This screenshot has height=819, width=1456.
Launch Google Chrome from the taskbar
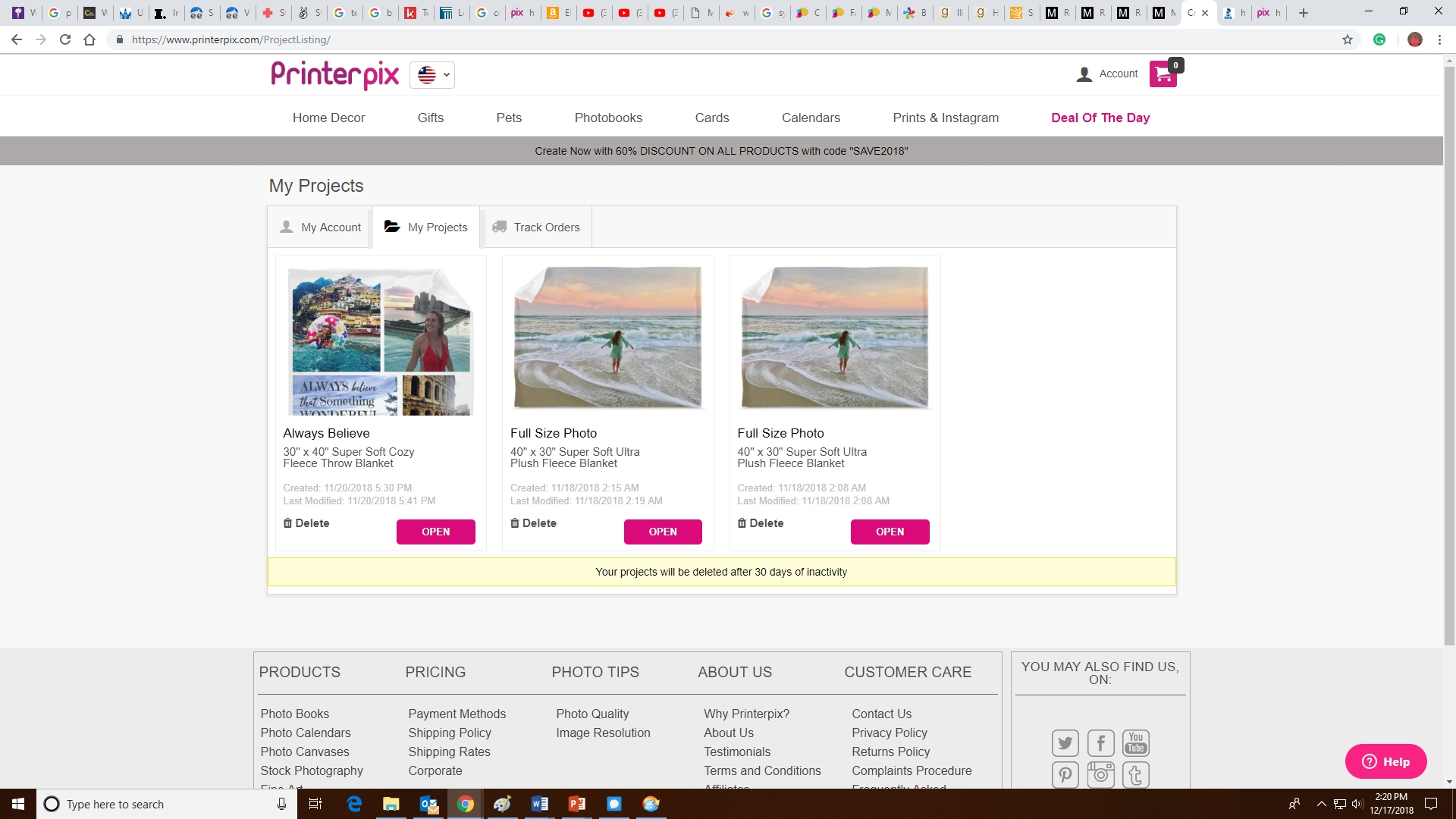465,804
